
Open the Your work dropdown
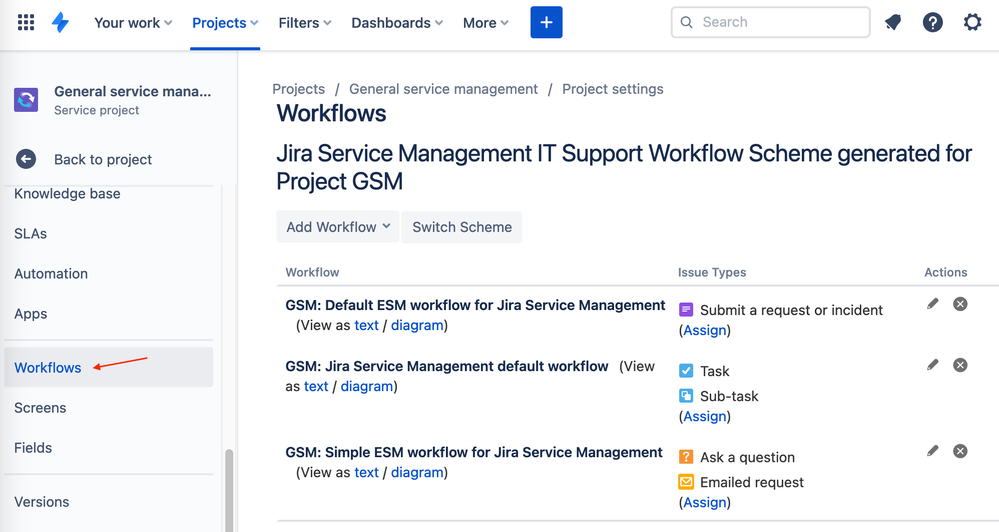pos(133,23)
